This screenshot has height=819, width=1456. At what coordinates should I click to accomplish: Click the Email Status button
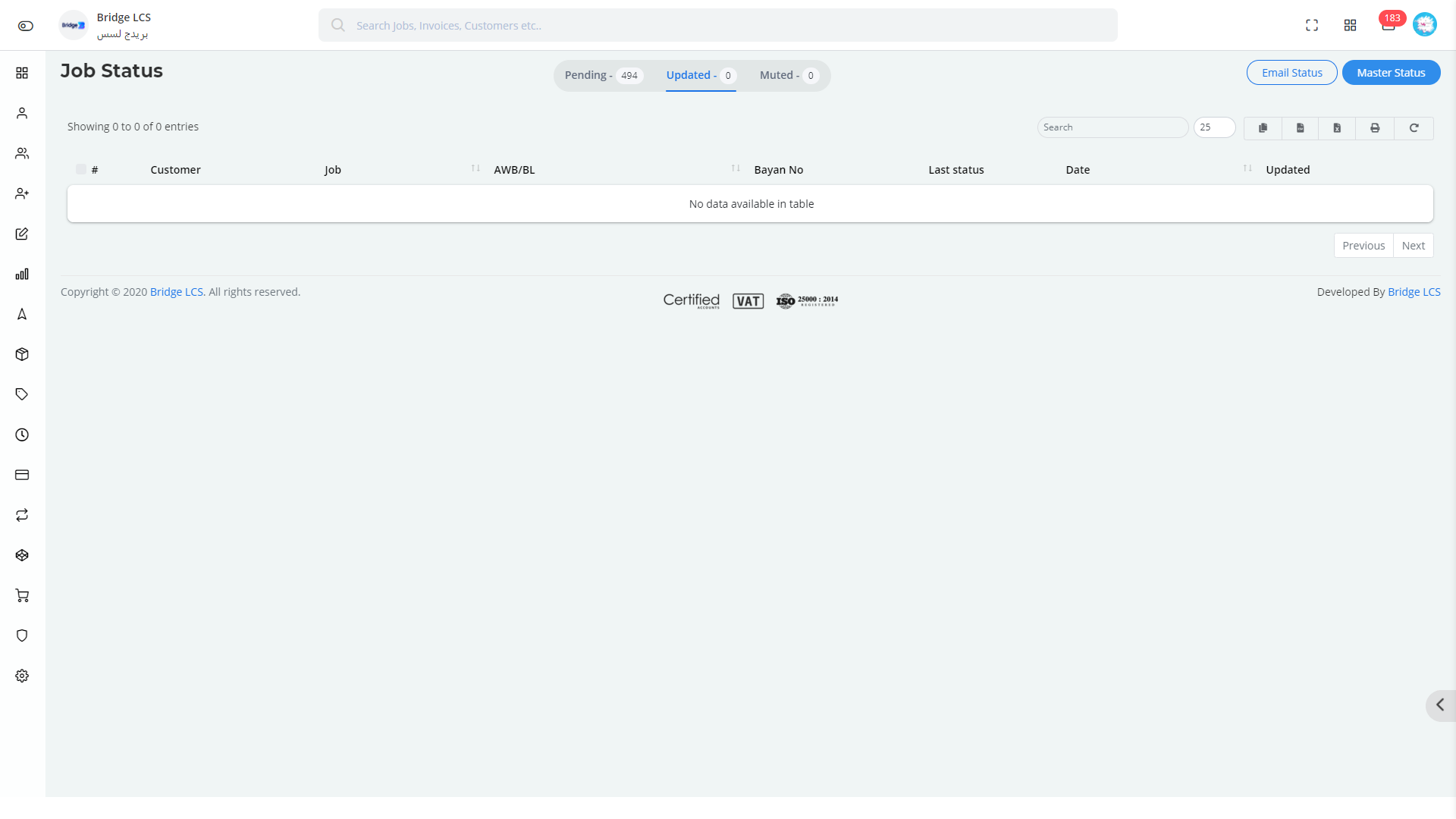1292,72
